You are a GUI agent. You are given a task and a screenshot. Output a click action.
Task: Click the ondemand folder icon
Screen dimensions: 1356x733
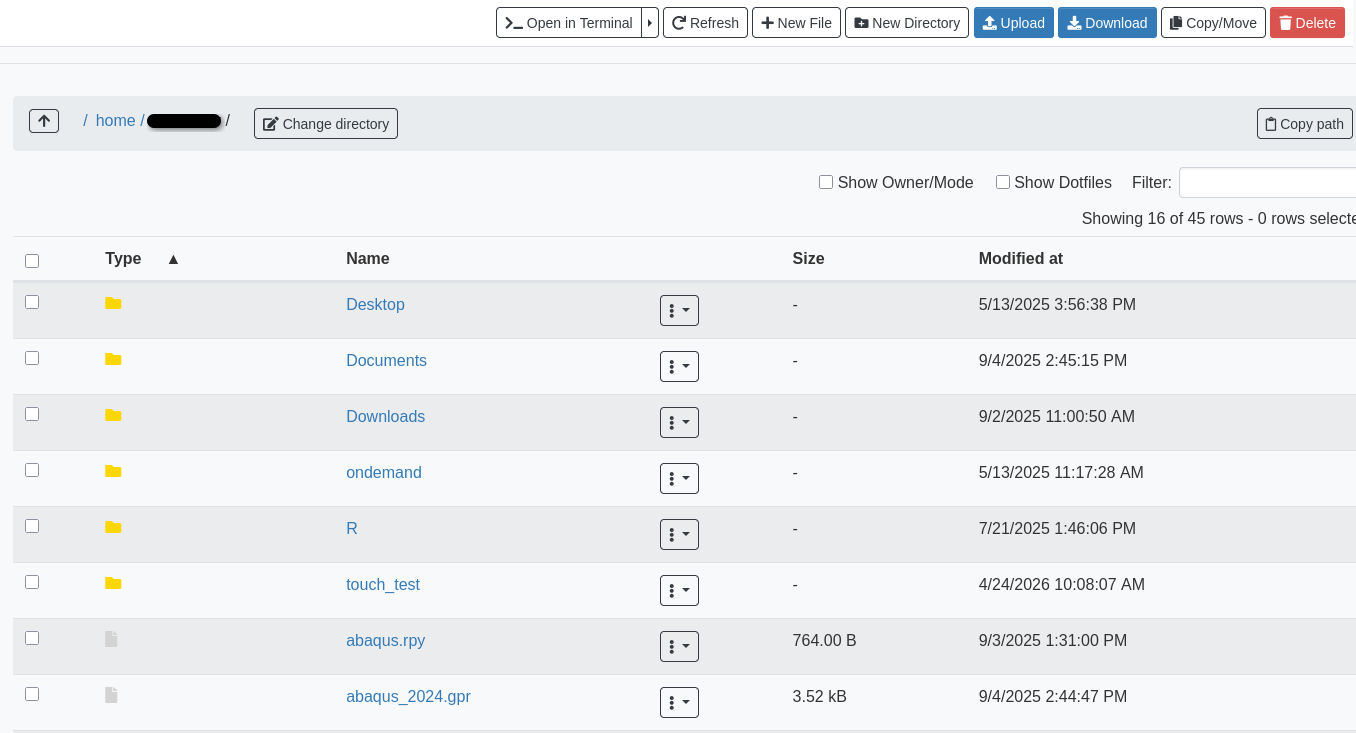[x=113, y=471]
